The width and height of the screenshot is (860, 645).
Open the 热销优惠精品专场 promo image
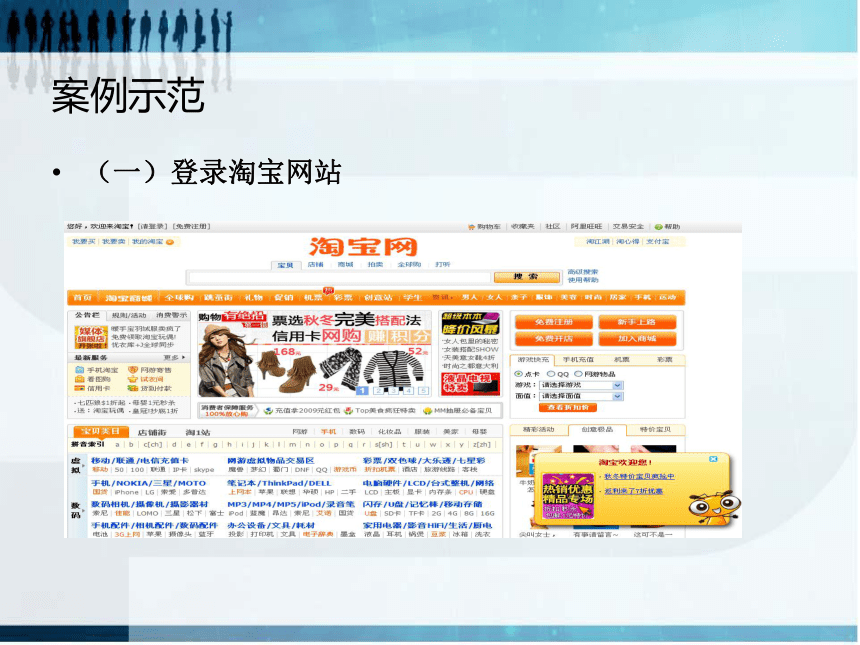coord(568,497)
